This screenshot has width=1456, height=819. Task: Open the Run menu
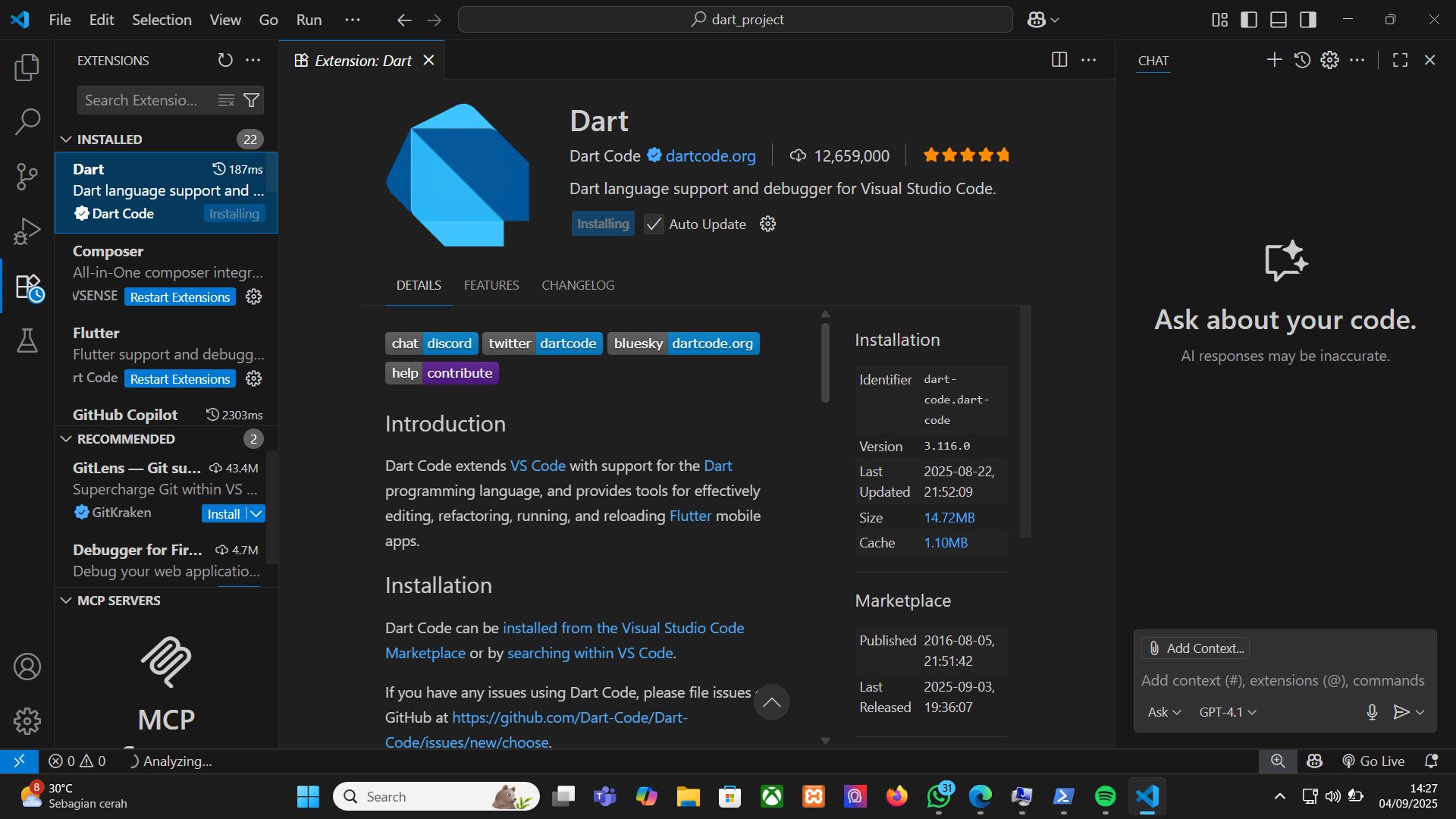click(308, 20)
